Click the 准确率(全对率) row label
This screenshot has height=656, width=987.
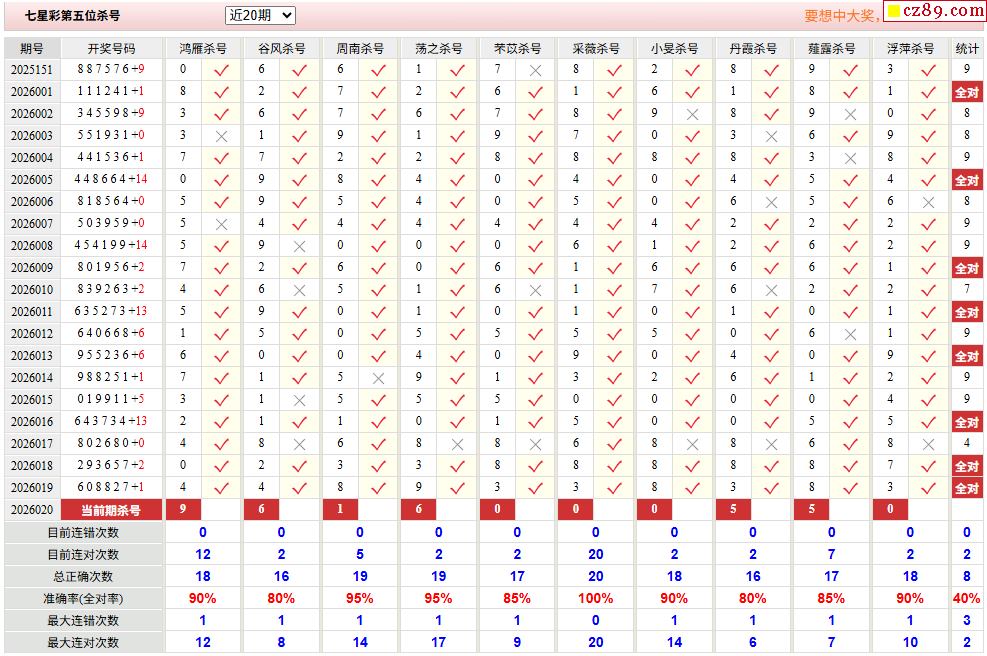[x=83, y=599]
